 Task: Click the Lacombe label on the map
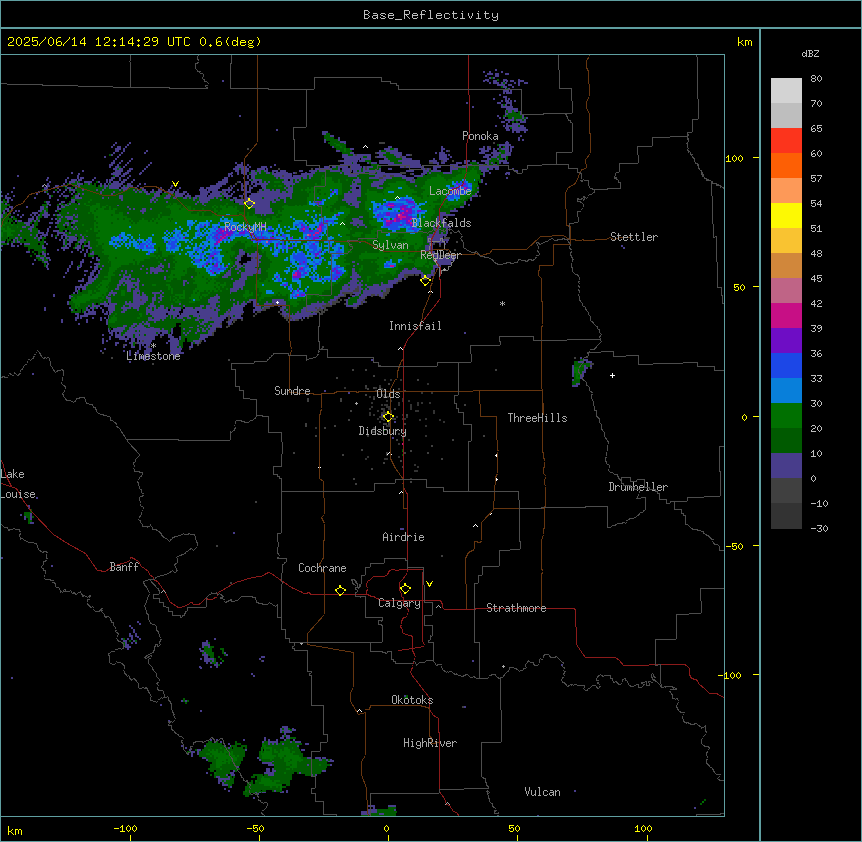(x=450, y=191)
